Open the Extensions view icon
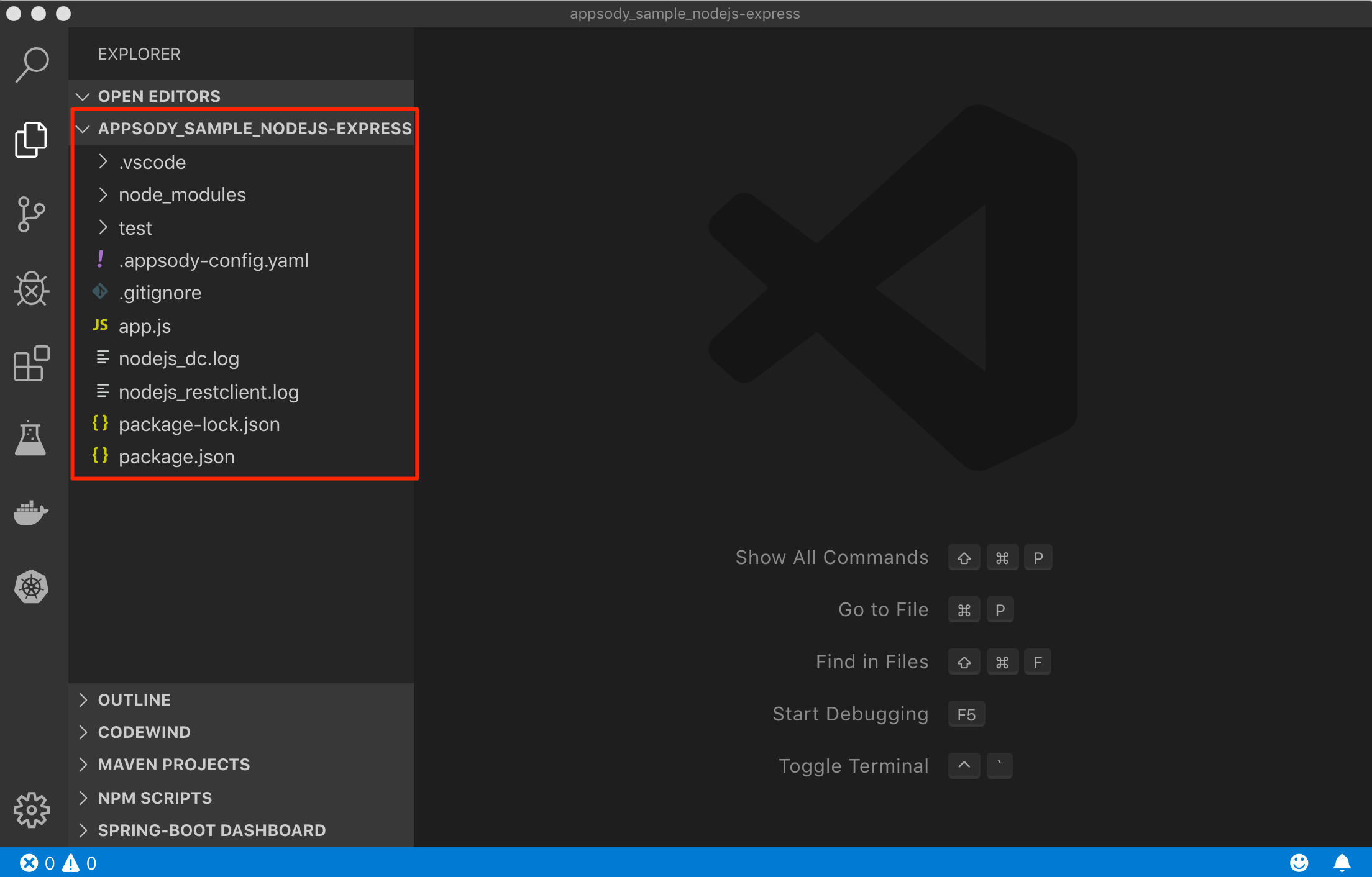The image size is (1372, 877). pos(31,363)
